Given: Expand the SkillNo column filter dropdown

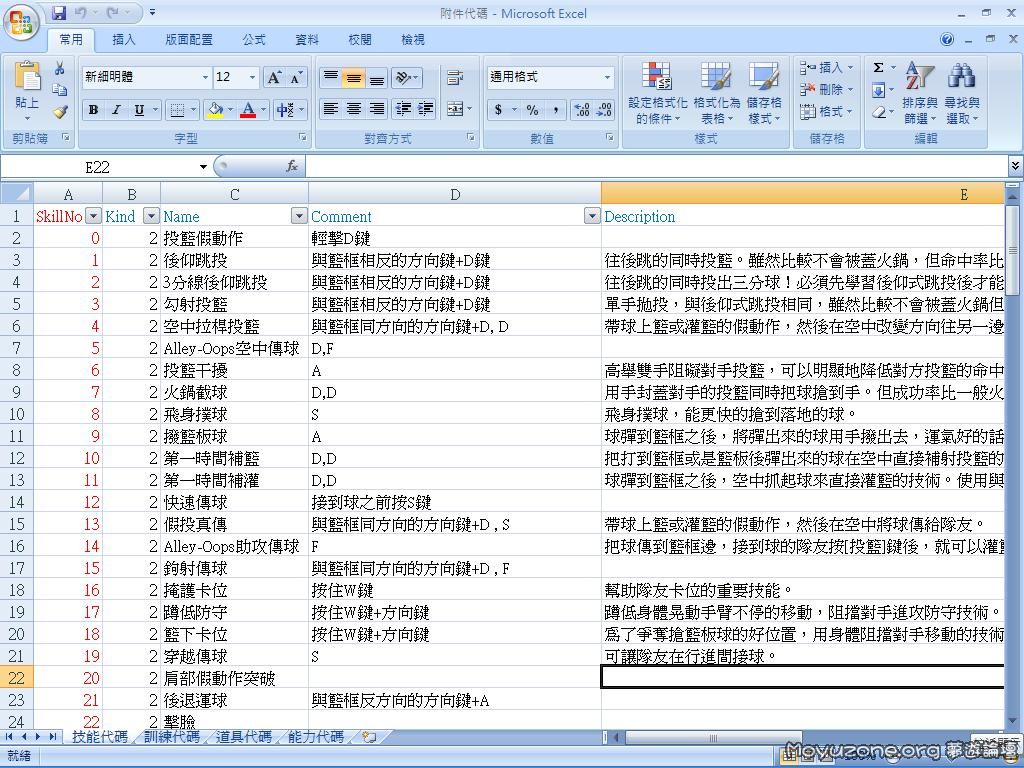Looking at the screenshot, I should pyautogui.click(x=93, y=216).
